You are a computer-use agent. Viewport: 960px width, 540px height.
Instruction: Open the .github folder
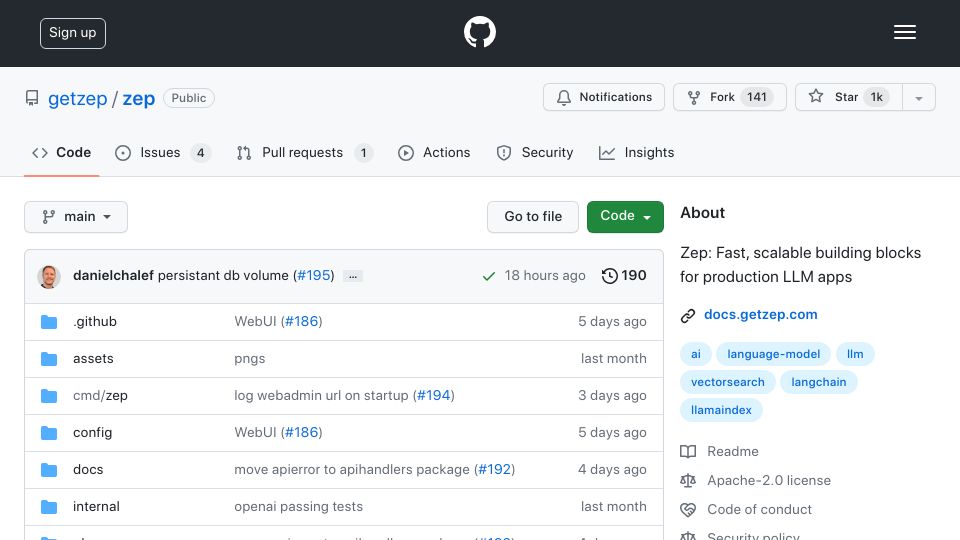(x=95, y=321)
